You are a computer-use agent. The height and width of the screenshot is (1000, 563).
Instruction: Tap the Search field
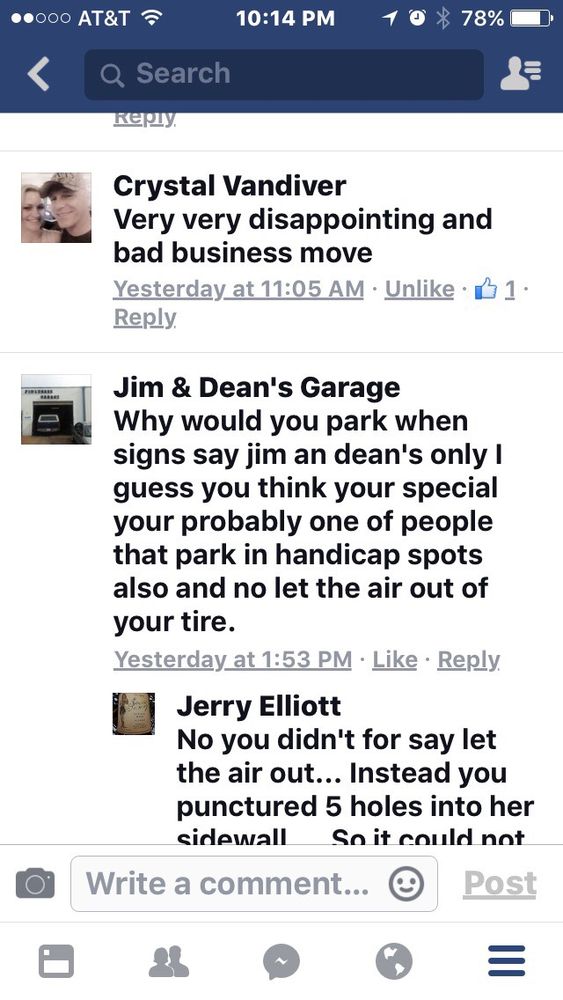click(284, 74)
